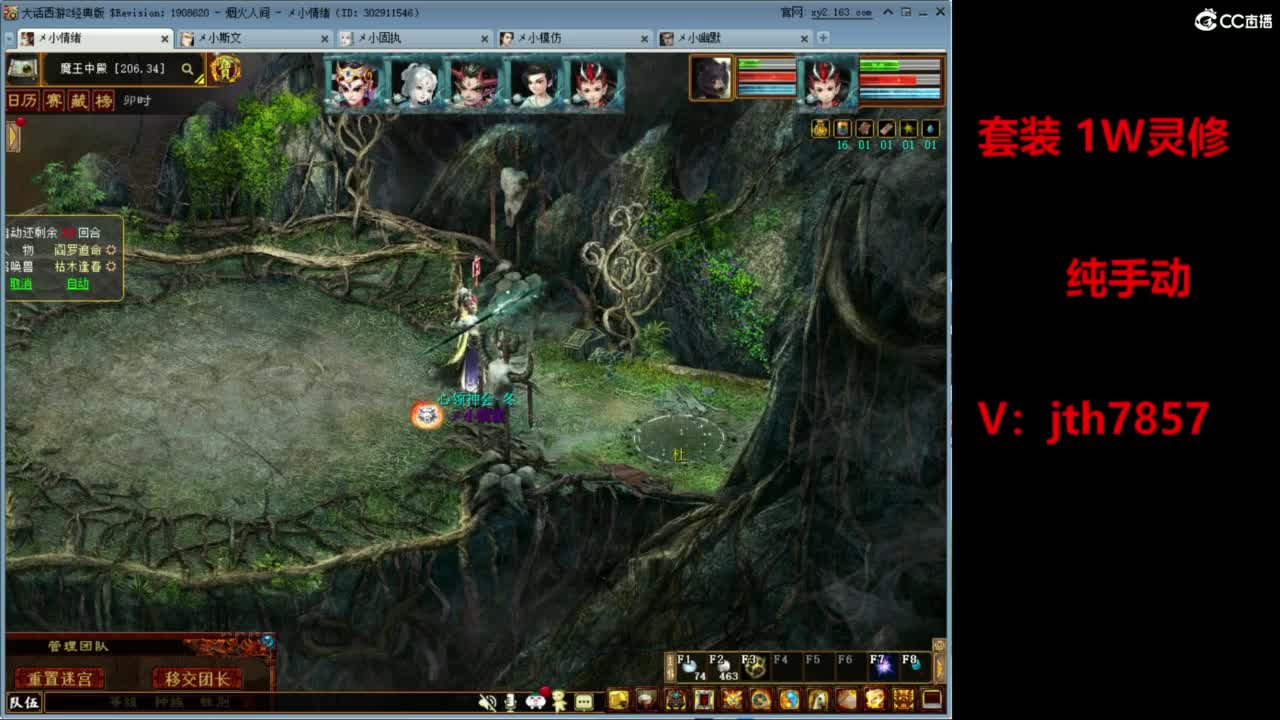Select the first team portrait with gold crown
The height and width of the screenshot is (720, 1280).
coord(355,84)
